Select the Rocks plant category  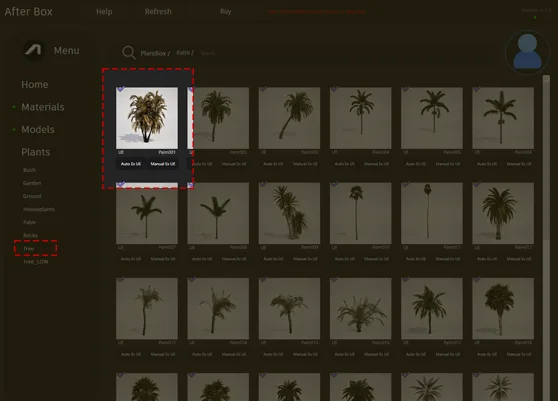click(x=30, y=235)
